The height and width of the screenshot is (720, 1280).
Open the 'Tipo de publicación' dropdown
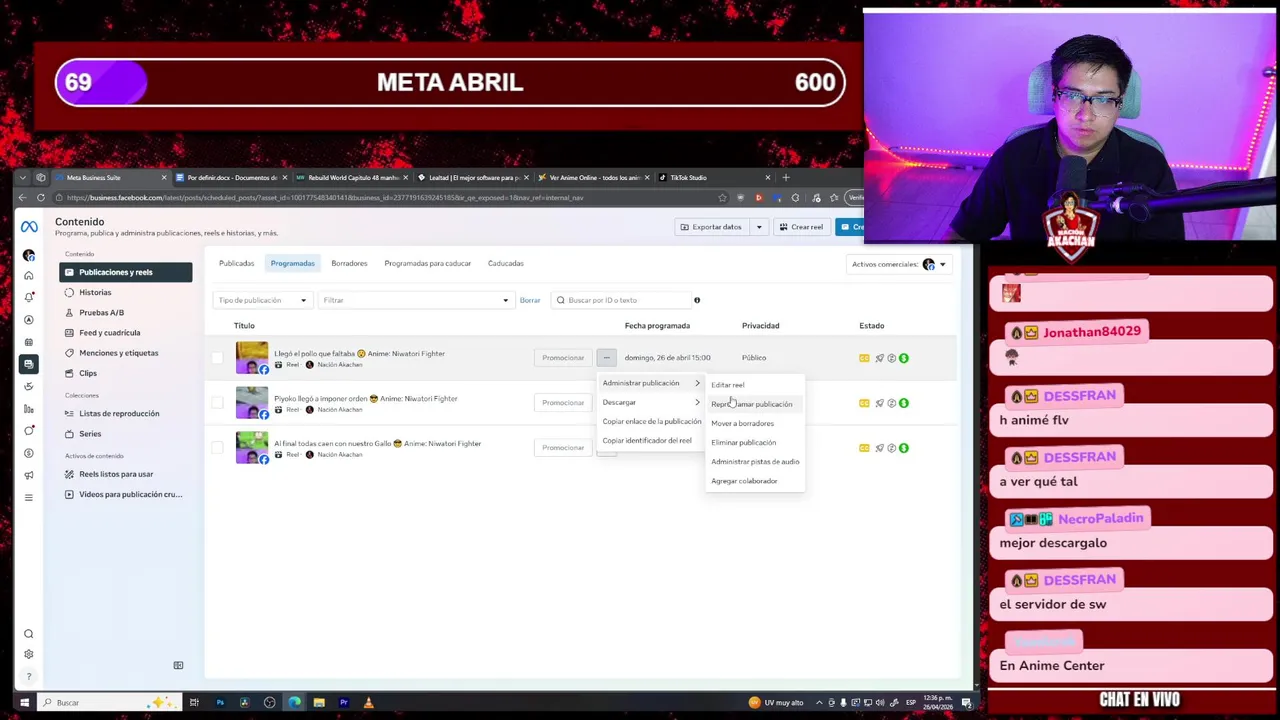pyautogui.click(x=263, y=300)
